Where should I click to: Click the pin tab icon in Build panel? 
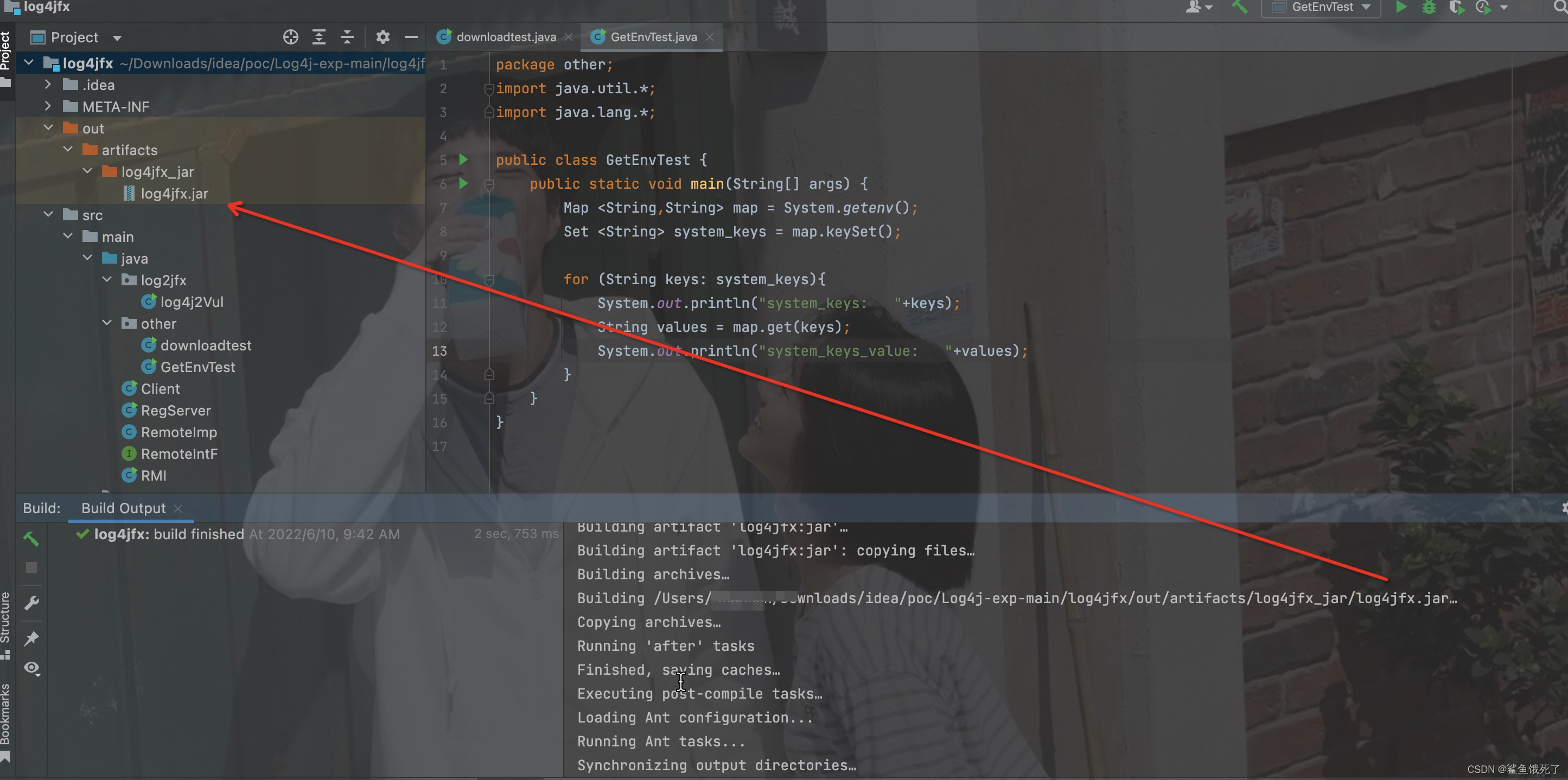click(31, 638)
